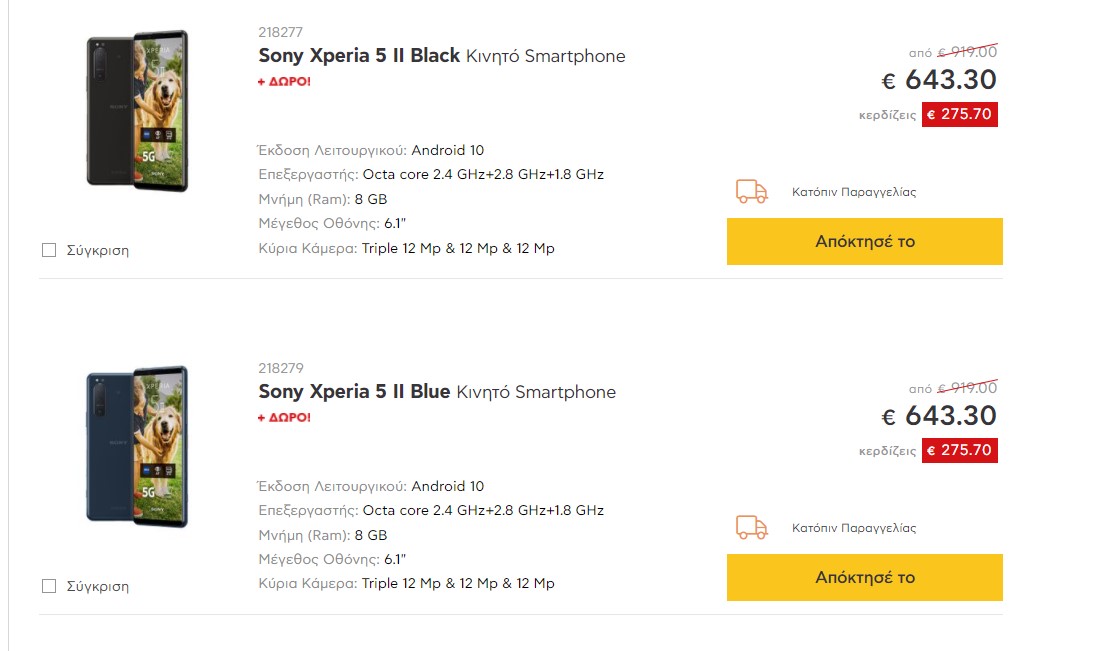This screenshot has height=651, width=1104.
Task: Click € 643.30 price of Black Xperia
Action: [939, 80]
